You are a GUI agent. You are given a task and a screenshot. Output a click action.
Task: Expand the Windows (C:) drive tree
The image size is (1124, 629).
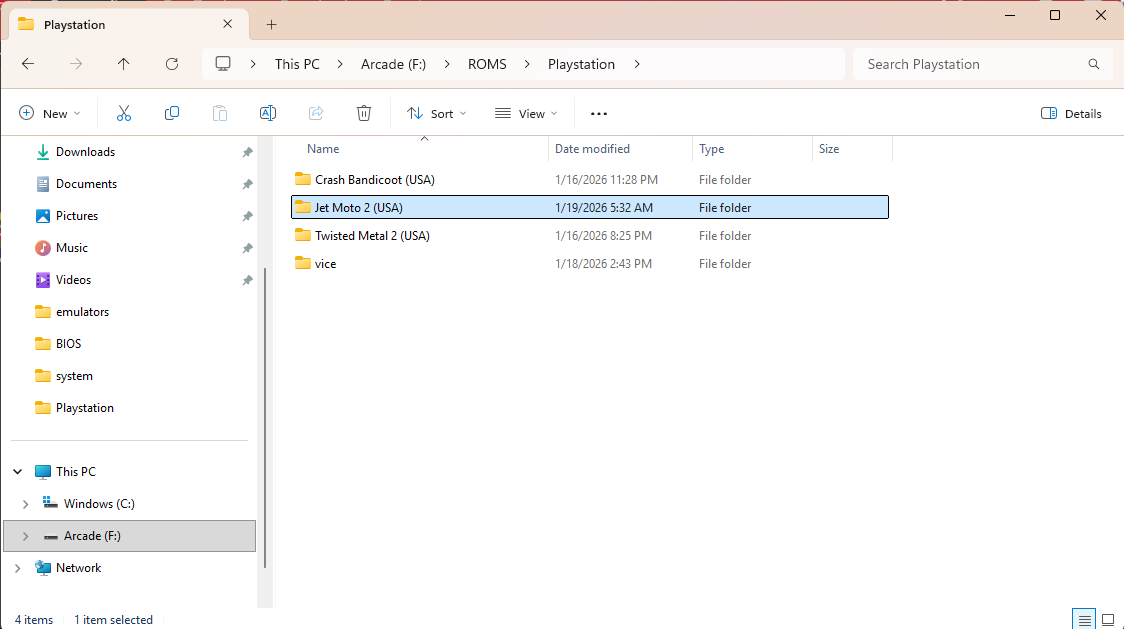[26, 504]
